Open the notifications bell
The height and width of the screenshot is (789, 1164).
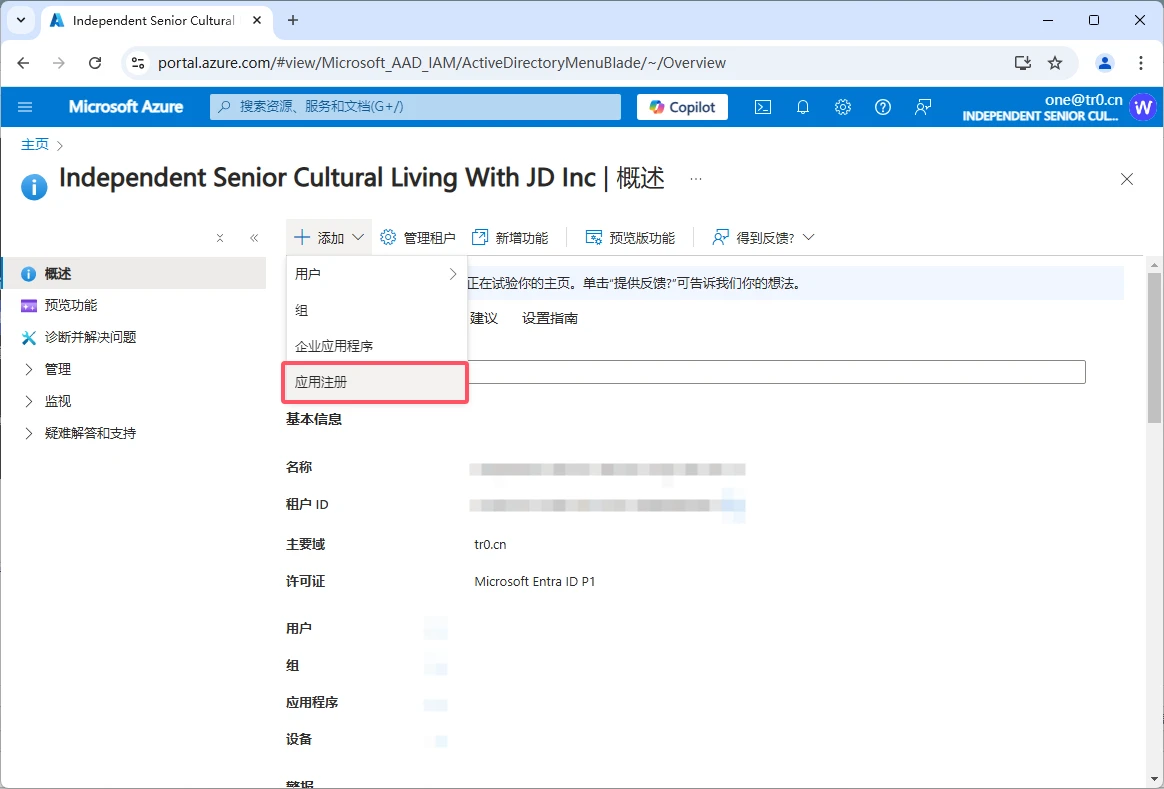[x=802, y=107]
